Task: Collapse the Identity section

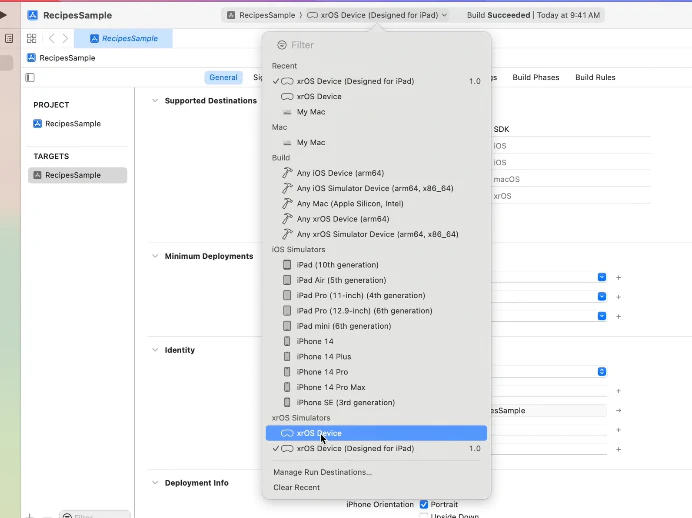Action: click(x=155, y=350)
